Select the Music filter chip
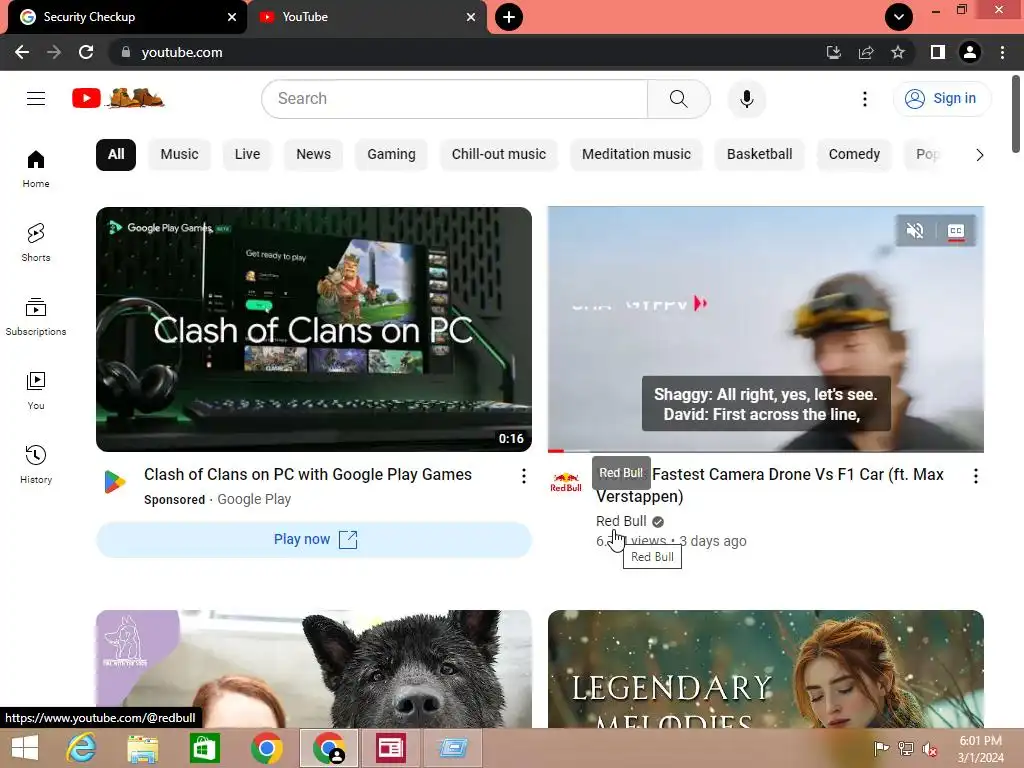 coord(179,155)
